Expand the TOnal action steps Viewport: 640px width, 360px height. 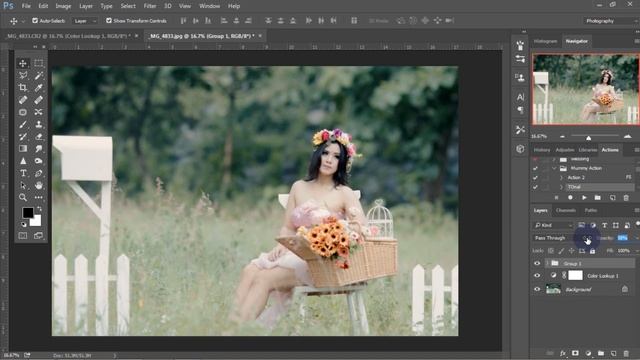click(x=561, y=187)
